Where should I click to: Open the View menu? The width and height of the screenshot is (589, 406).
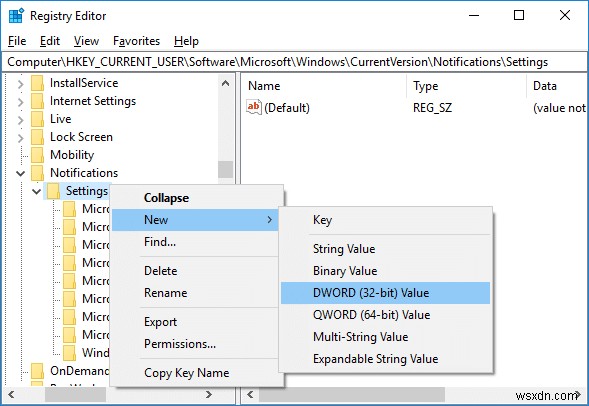point(86,41)
